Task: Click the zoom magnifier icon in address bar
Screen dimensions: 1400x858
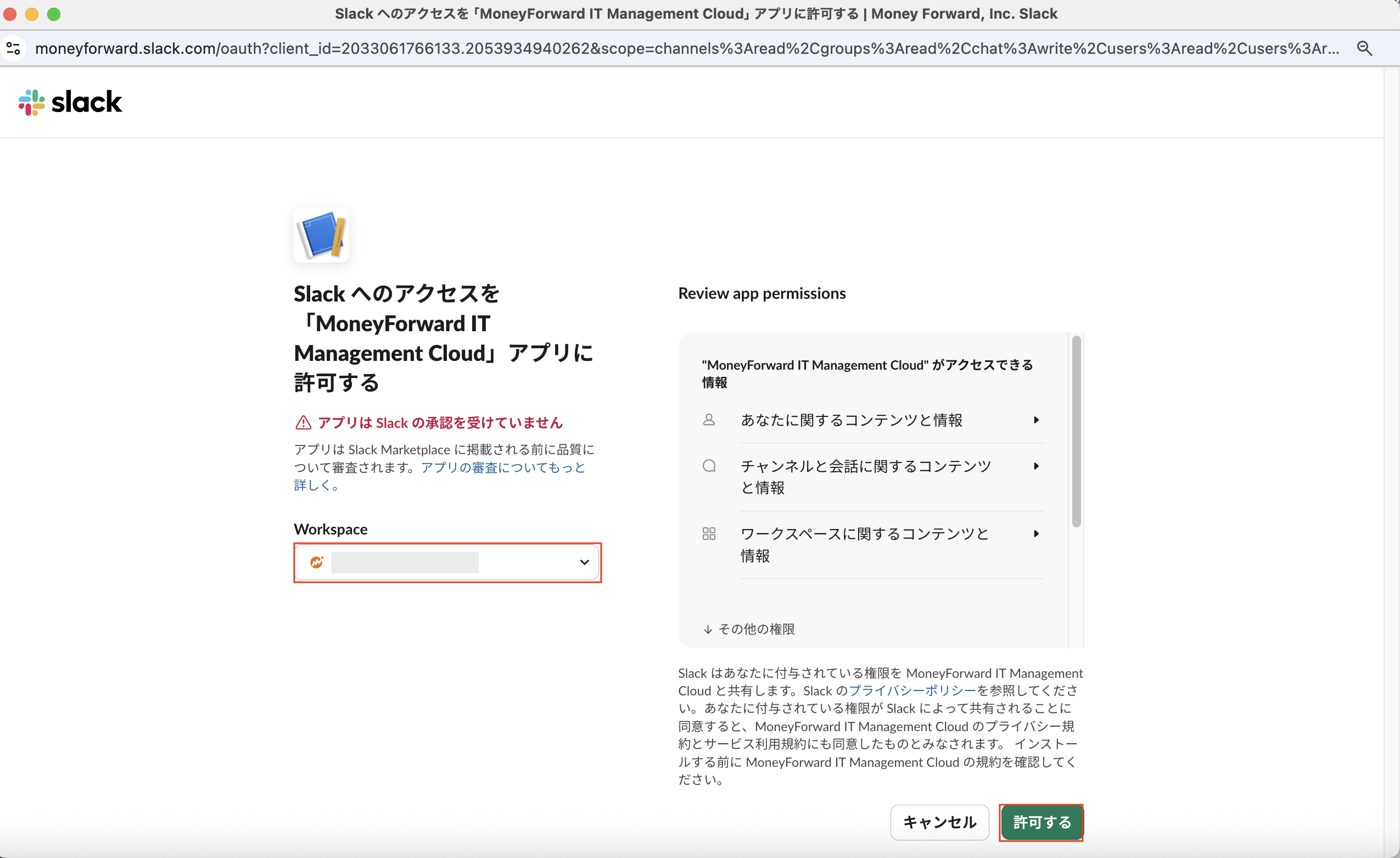Action: pos(1364,48)
